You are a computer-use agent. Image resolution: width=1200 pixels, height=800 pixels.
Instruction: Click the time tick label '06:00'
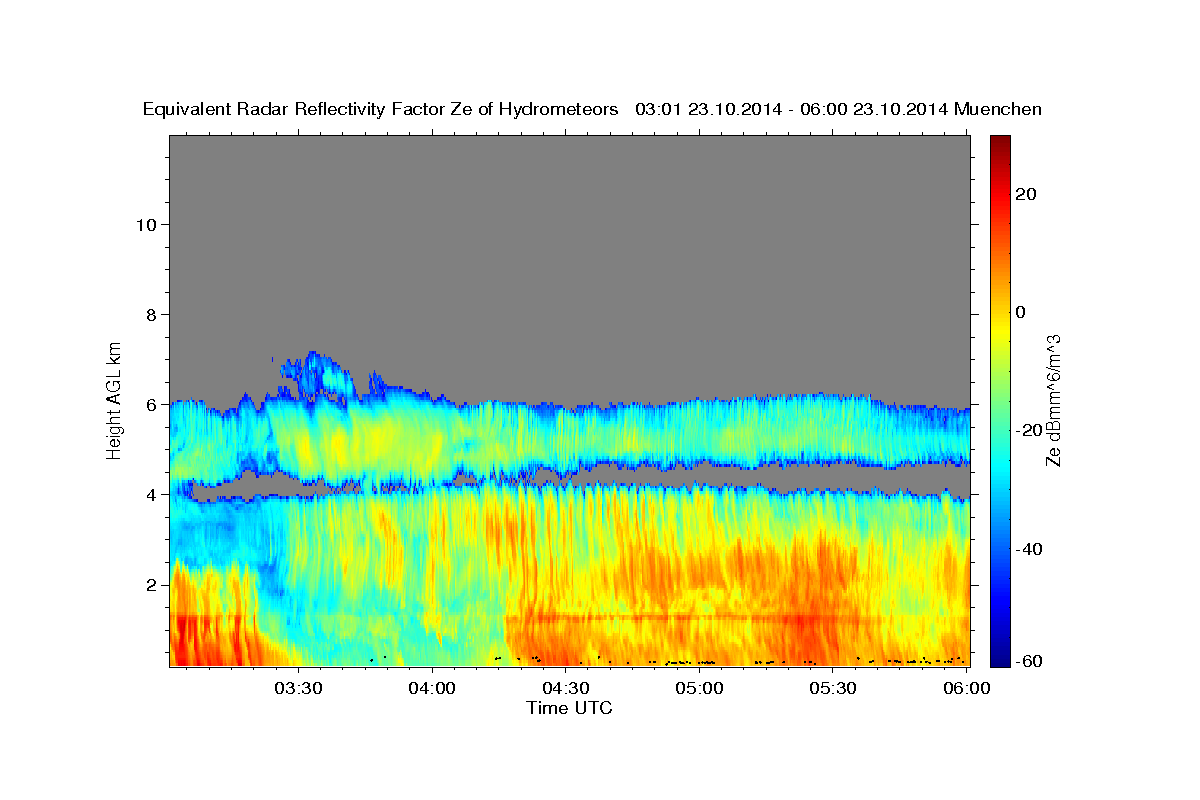966,688
